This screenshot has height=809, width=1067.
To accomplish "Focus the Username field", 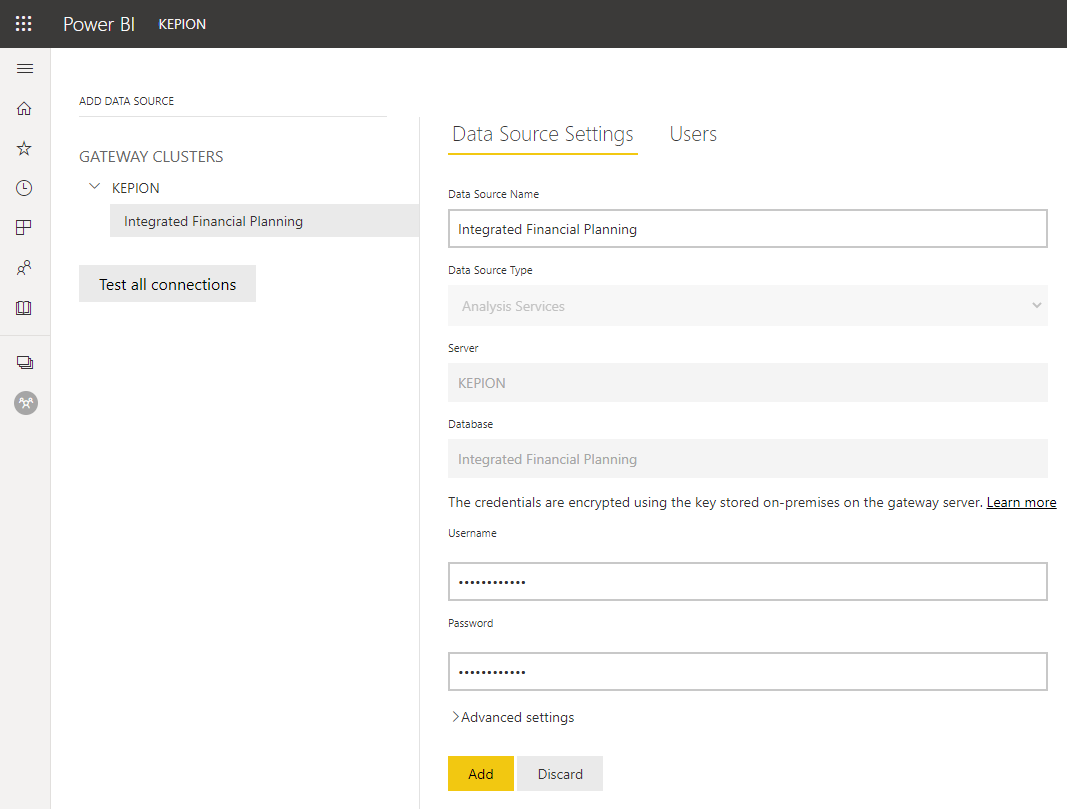I will (x=747, y=582).
